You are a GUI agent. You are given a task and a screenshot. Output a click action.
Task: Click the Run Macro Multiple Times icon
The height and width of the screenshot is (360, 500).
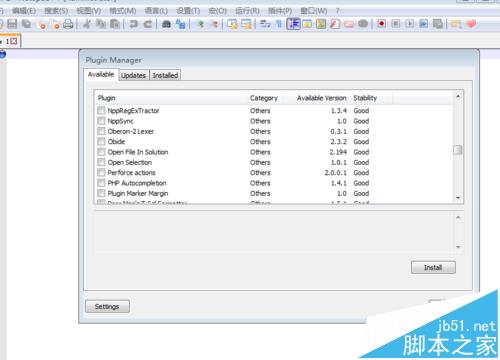click(424, 24)
